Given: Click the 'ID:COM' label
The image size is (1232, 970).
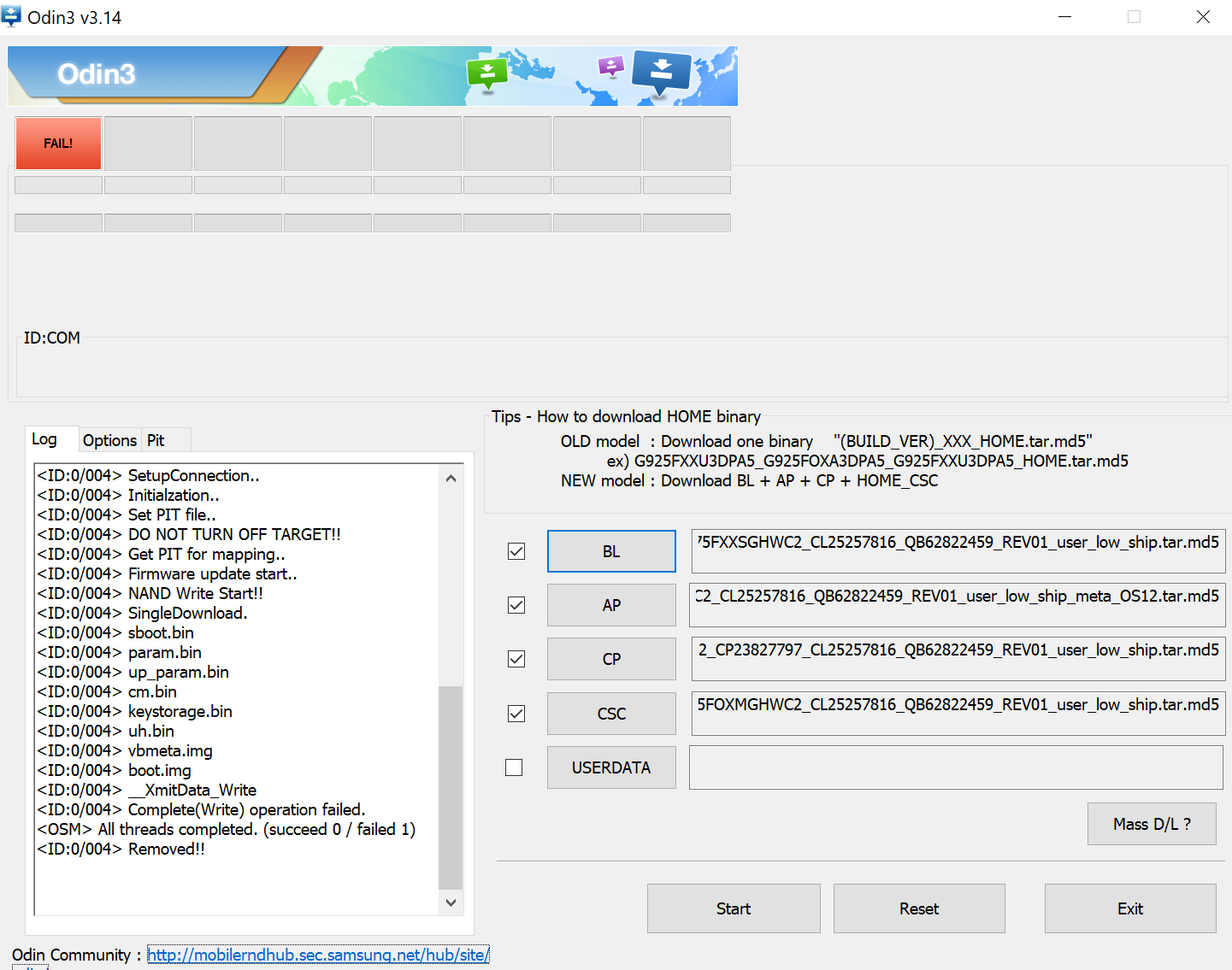Looking at the screenshot, I should point(52,338).
